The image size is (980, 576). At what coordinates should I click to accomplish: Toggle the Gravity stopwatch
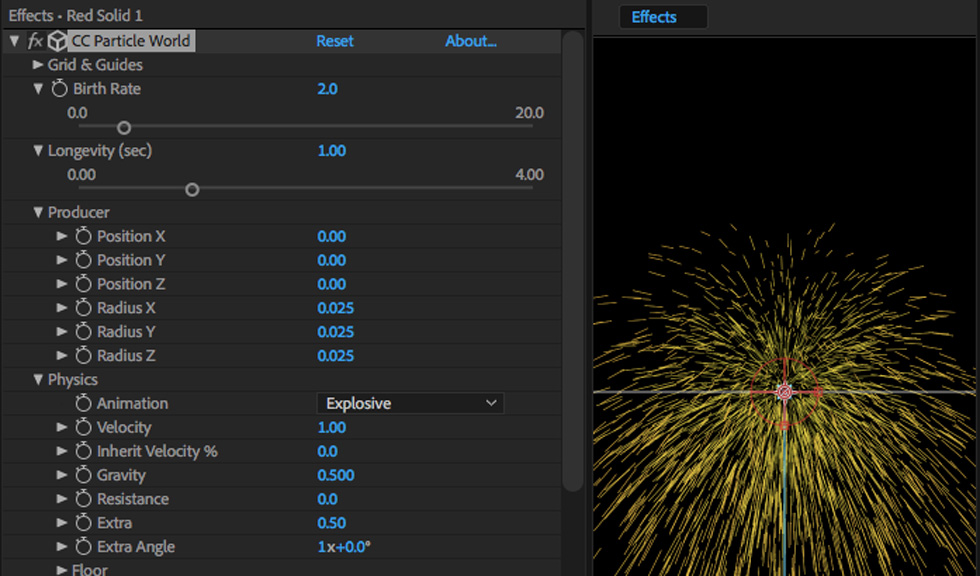coord(83,475)
